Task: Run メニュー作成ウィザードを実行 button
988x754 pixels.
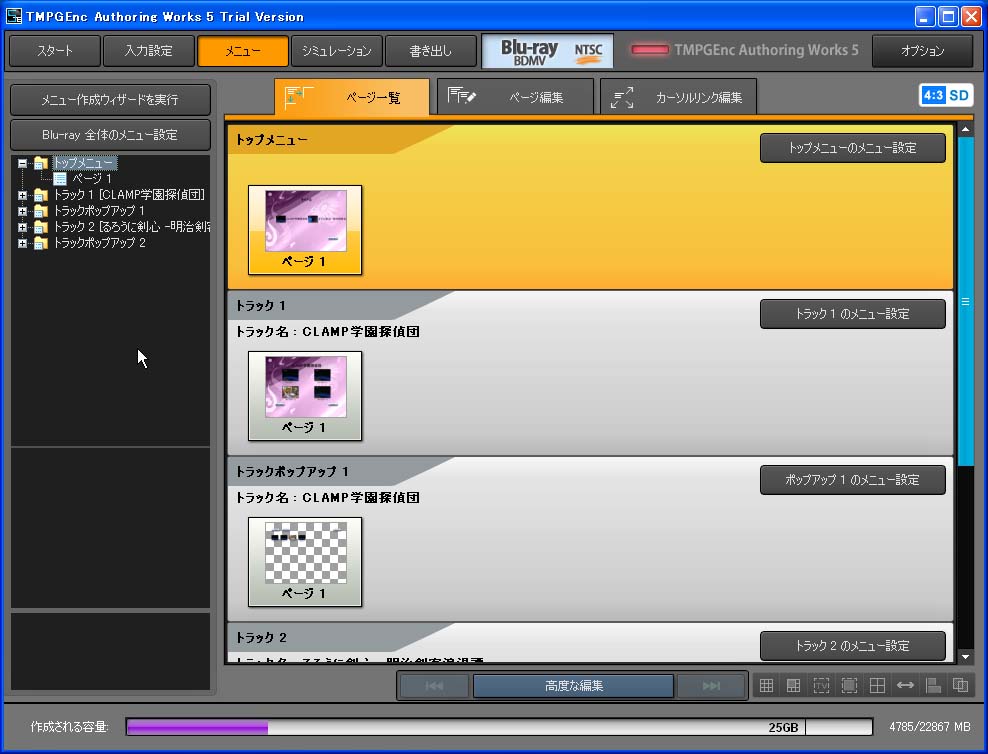Action: (110, 100)
